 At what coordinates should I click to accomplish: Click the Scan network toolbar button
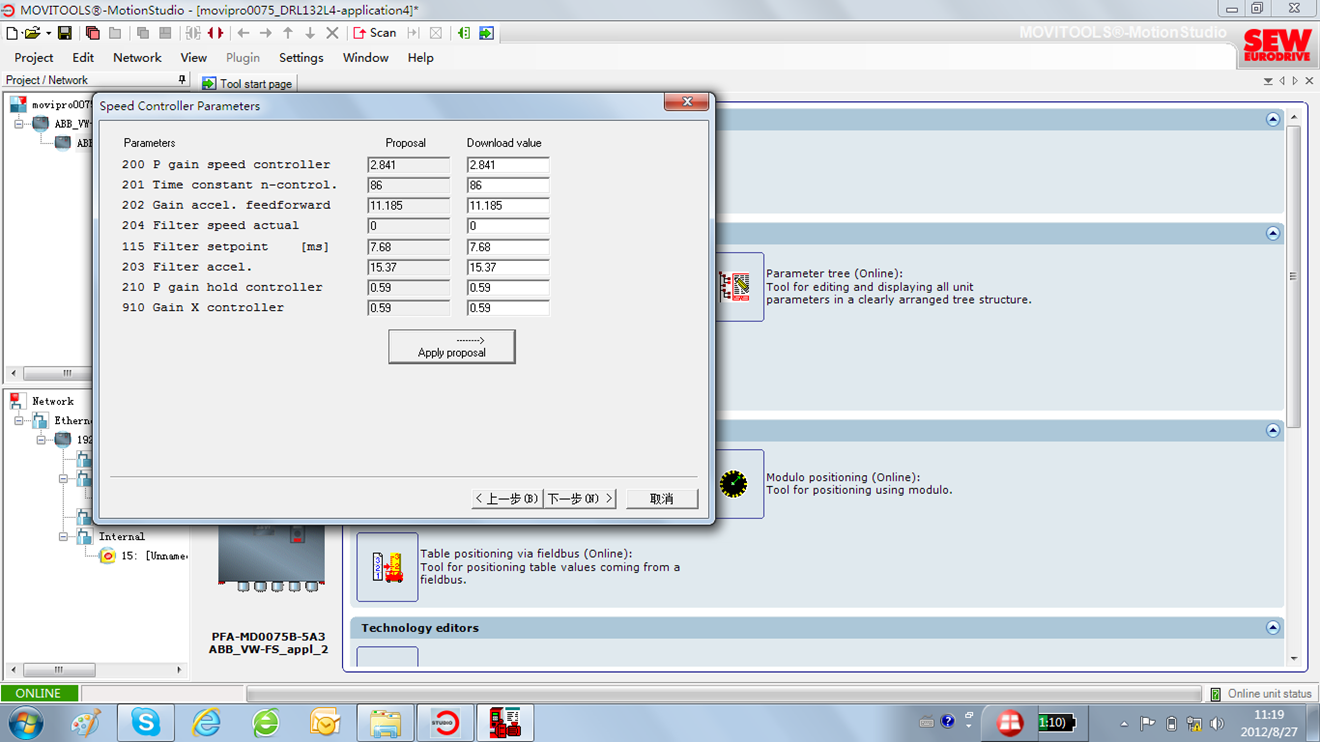[375, 33]
